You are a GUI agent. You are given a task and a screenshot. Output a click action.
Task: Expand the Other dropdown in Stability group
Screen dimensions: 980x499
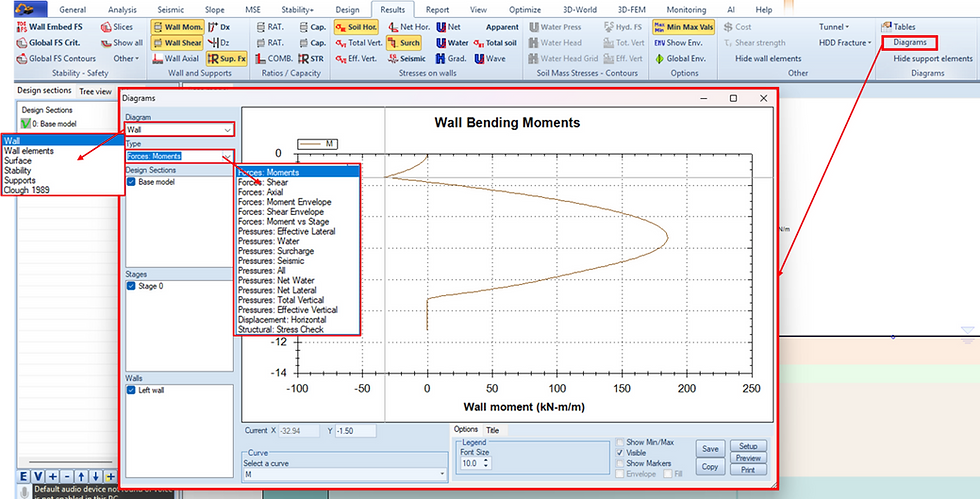126,58
